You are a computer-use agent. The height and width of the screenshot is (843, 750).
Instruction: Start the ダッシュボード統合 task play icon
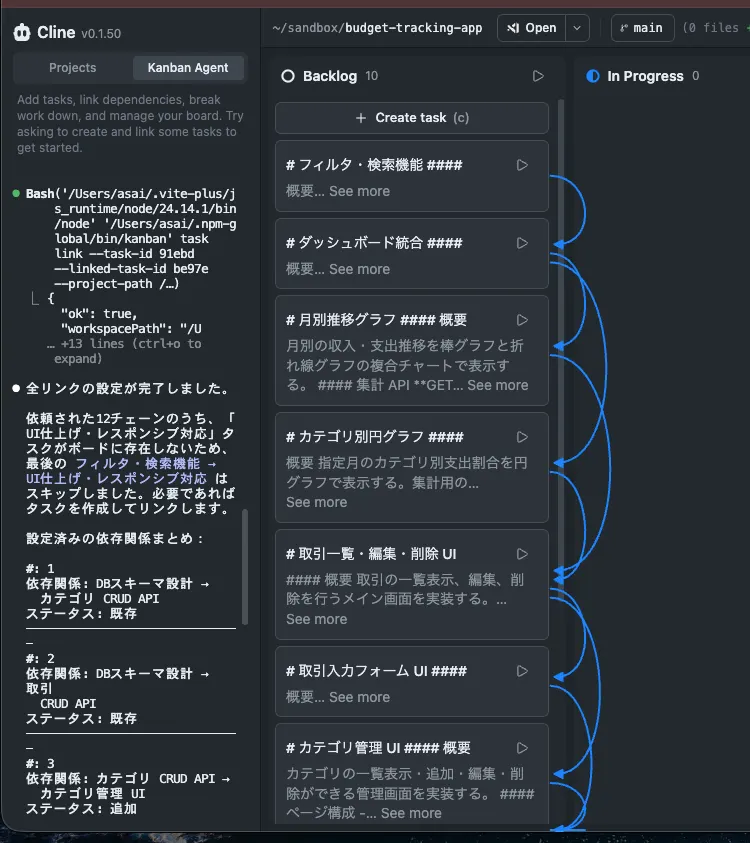pyautogui.click(x=522, y=243)
